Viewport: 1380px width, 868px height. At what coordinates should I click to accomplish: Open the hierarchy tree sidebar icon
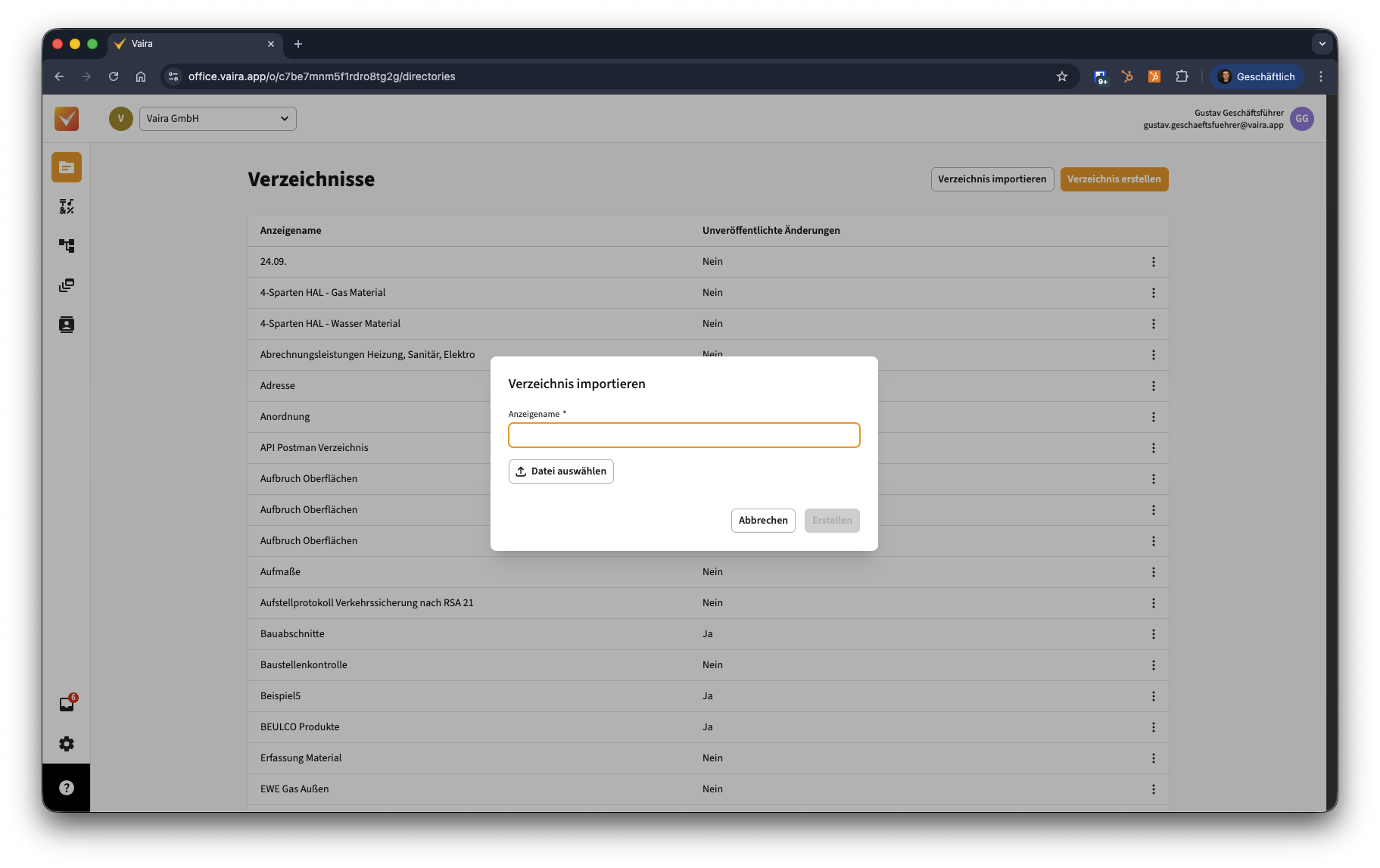click(67, 246)
